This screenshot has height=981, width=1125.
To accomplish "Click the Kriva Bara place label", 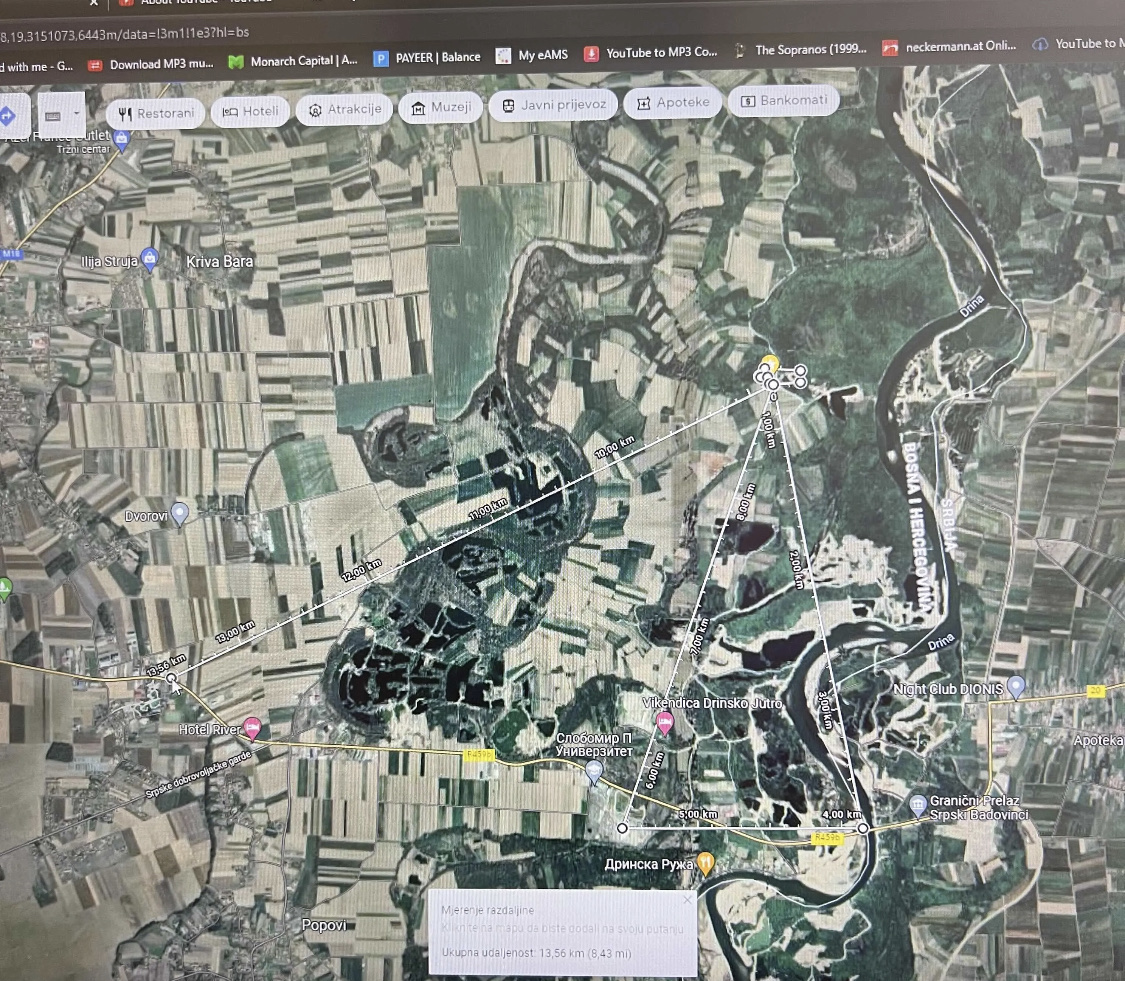I will (x=220, y=262).
